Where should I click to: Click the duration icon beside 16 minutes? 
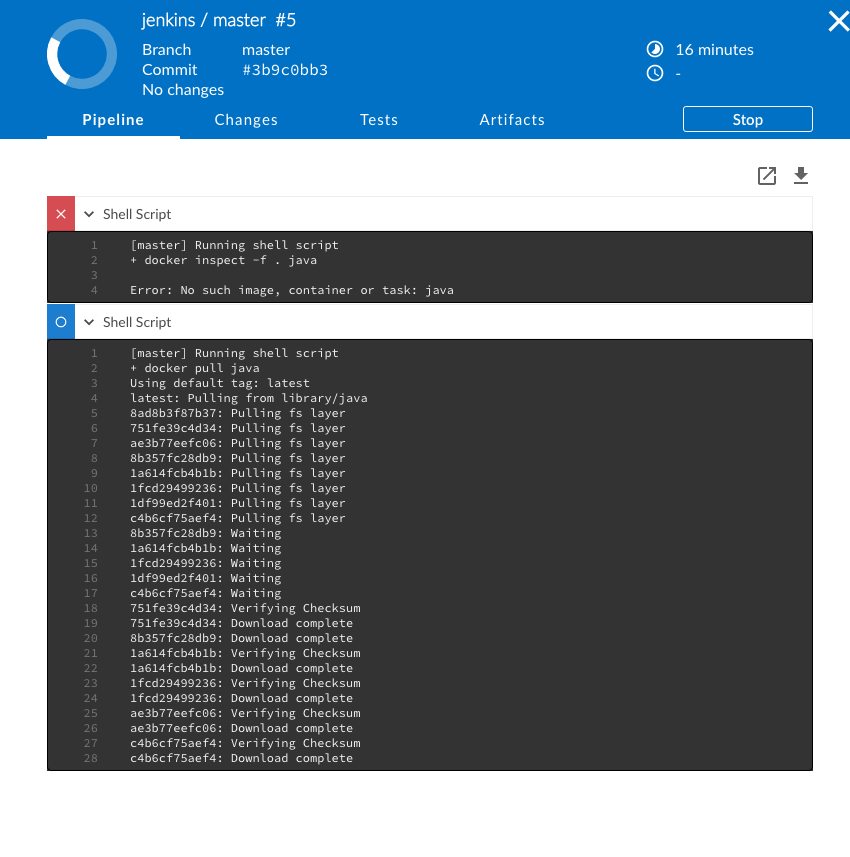pyautogui.click(x=655, y=49)
